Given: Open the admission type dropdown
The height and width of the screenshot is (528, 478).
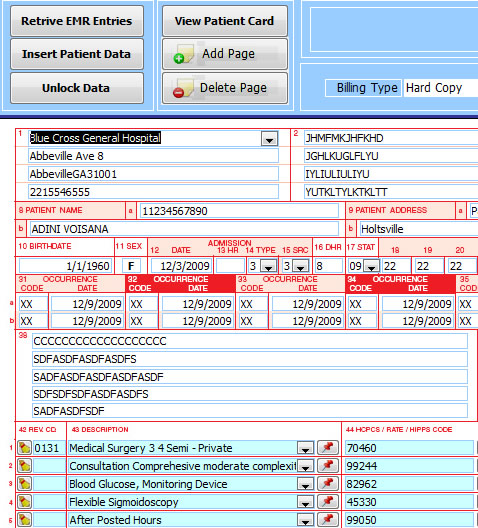Looking at the screenshot, I should coord(268,266).
